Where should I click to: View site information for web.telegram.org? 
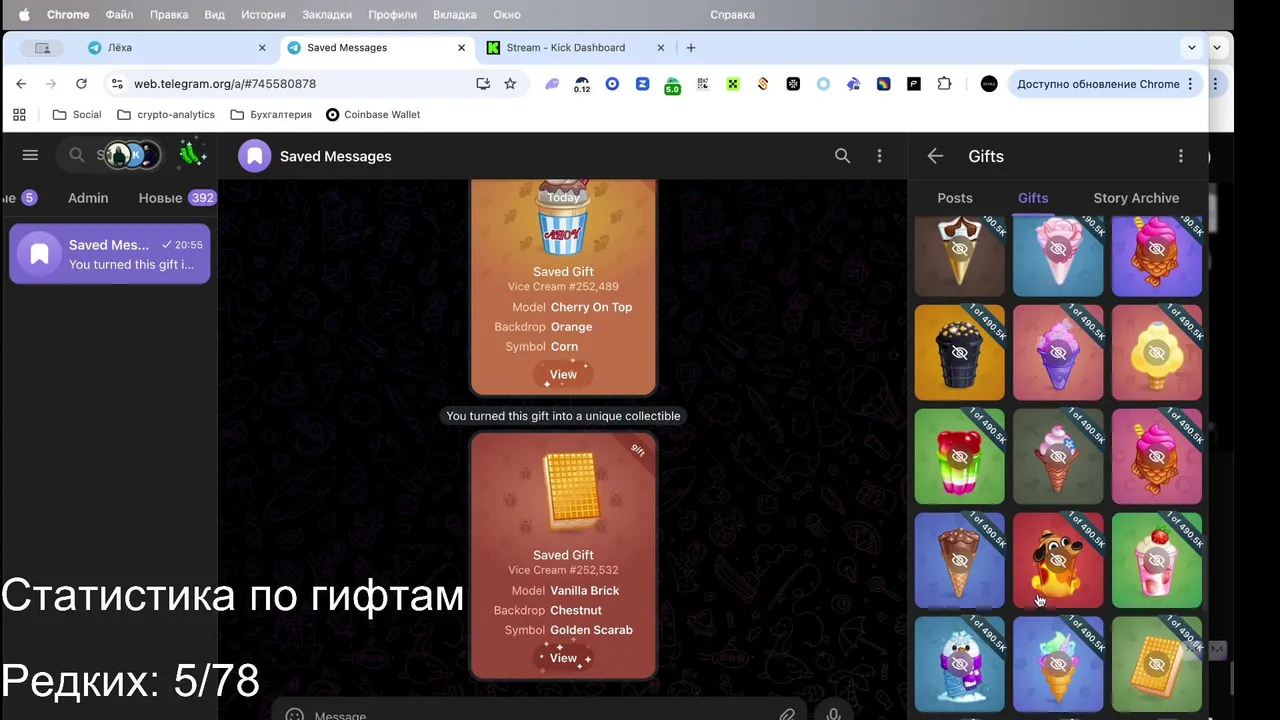point(117,84)
